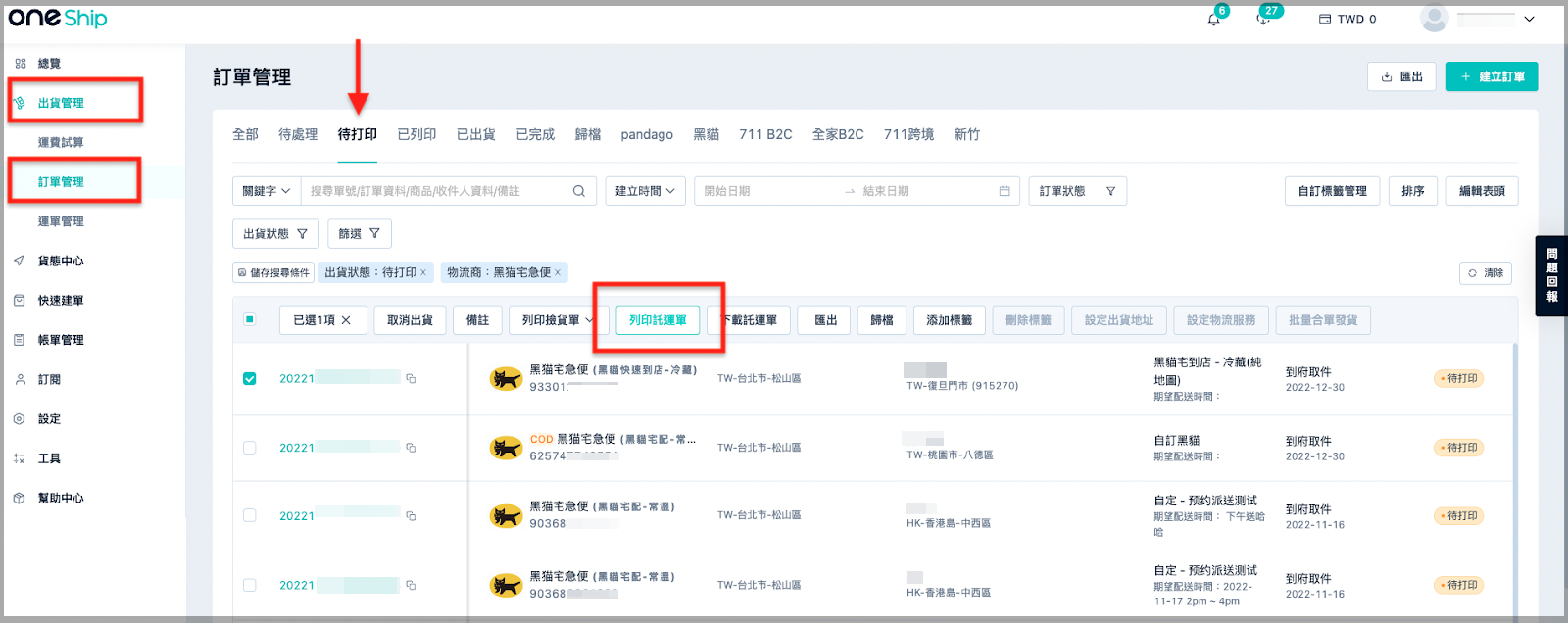Image resolution: width=1568 pixels, height=623 pixels.
Task: Switch to the 全部 tab
Action: click(245, 134)
